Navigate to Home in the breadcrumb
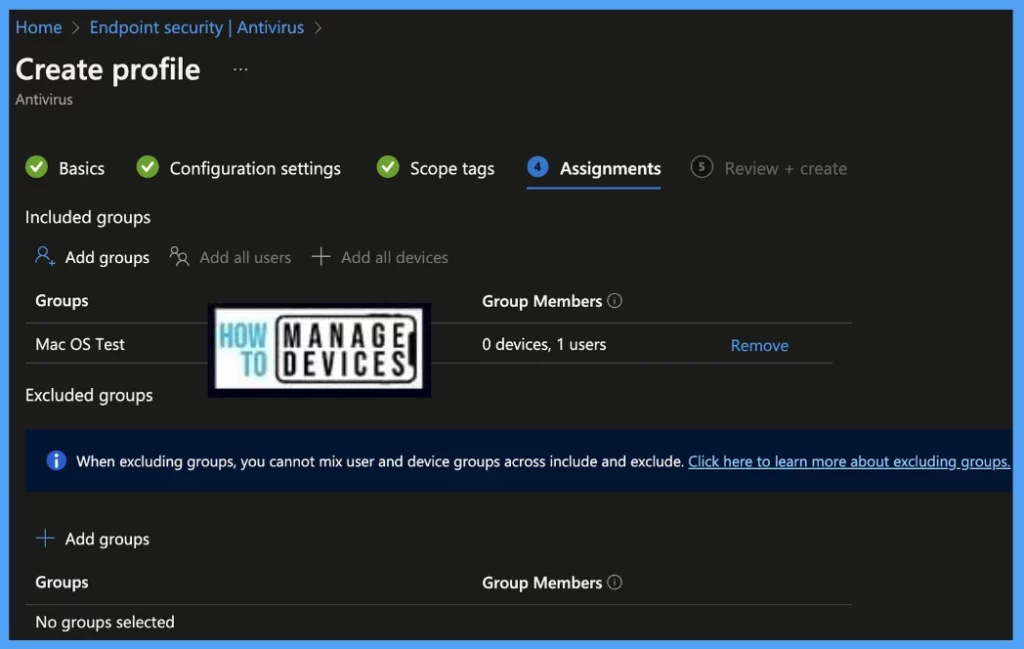Screen dimensions: 1024x649 pos(39,27)
